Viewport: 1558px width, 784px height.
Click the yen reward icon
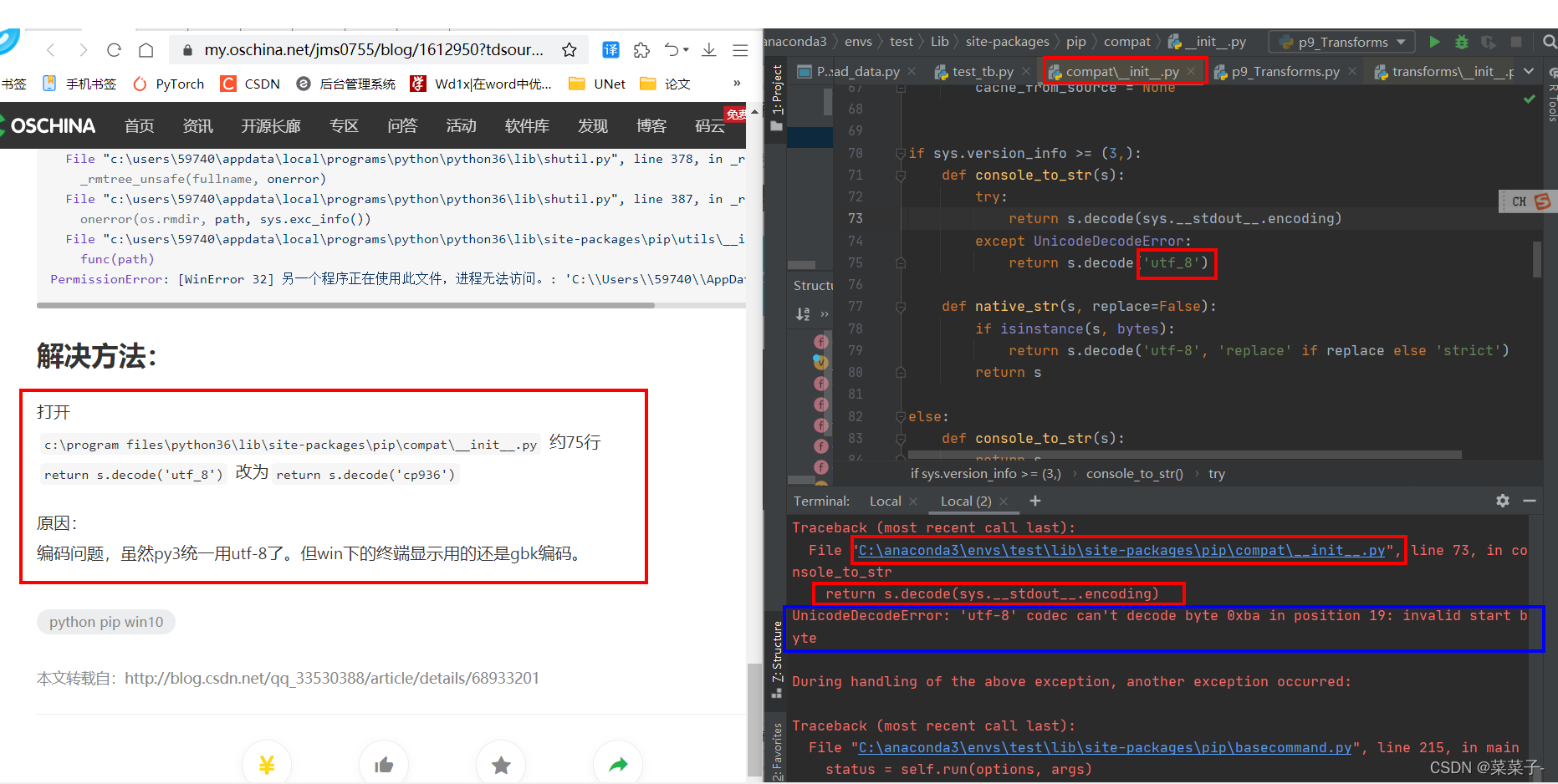tap(267, 764)
